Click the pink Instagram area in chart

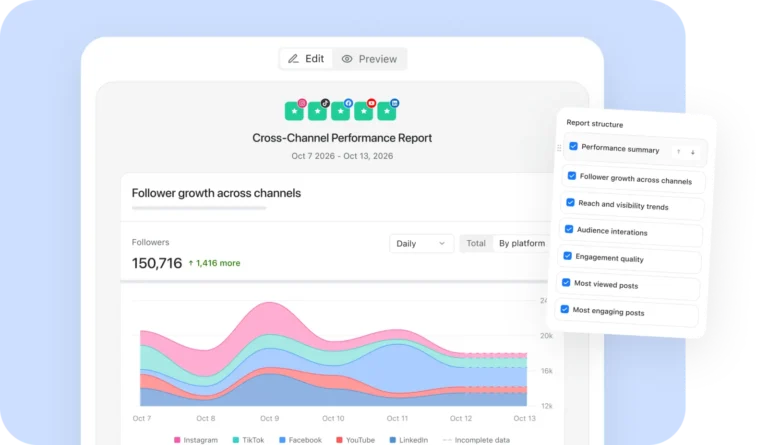[x=269, y=318]
